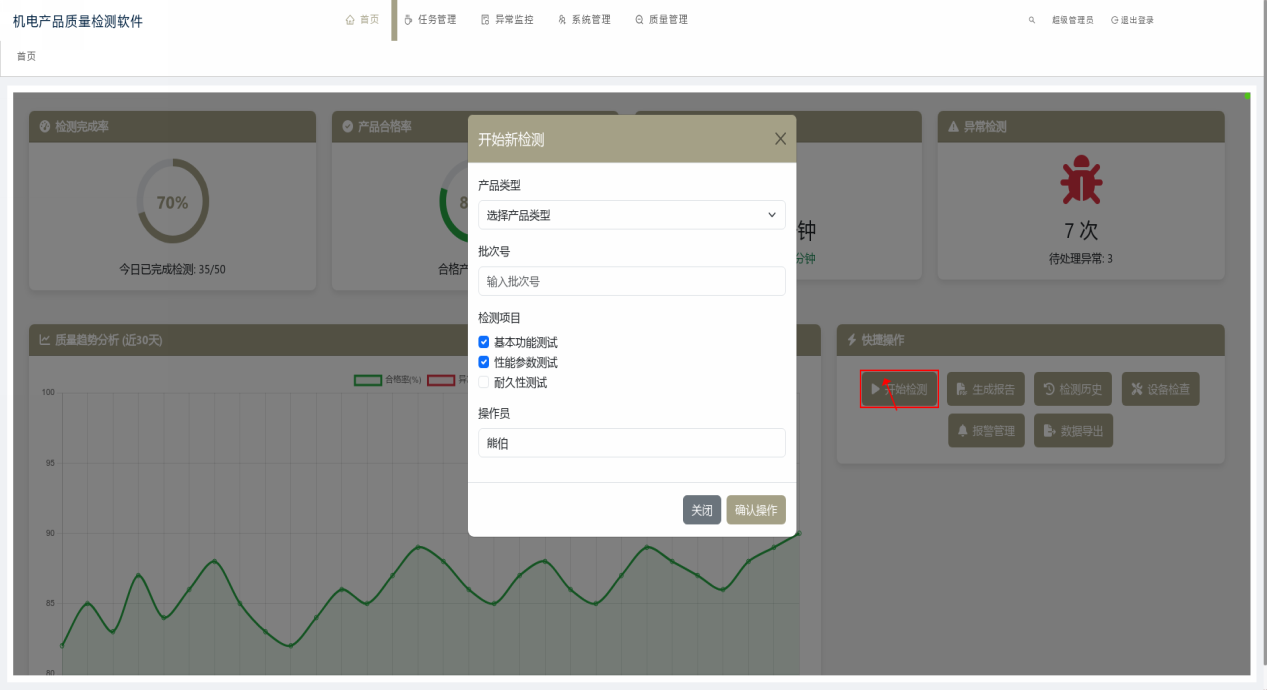Click the chart icon next to 质量趋势分析
The image size is (1267, 690).
click(x=45, y=340)
